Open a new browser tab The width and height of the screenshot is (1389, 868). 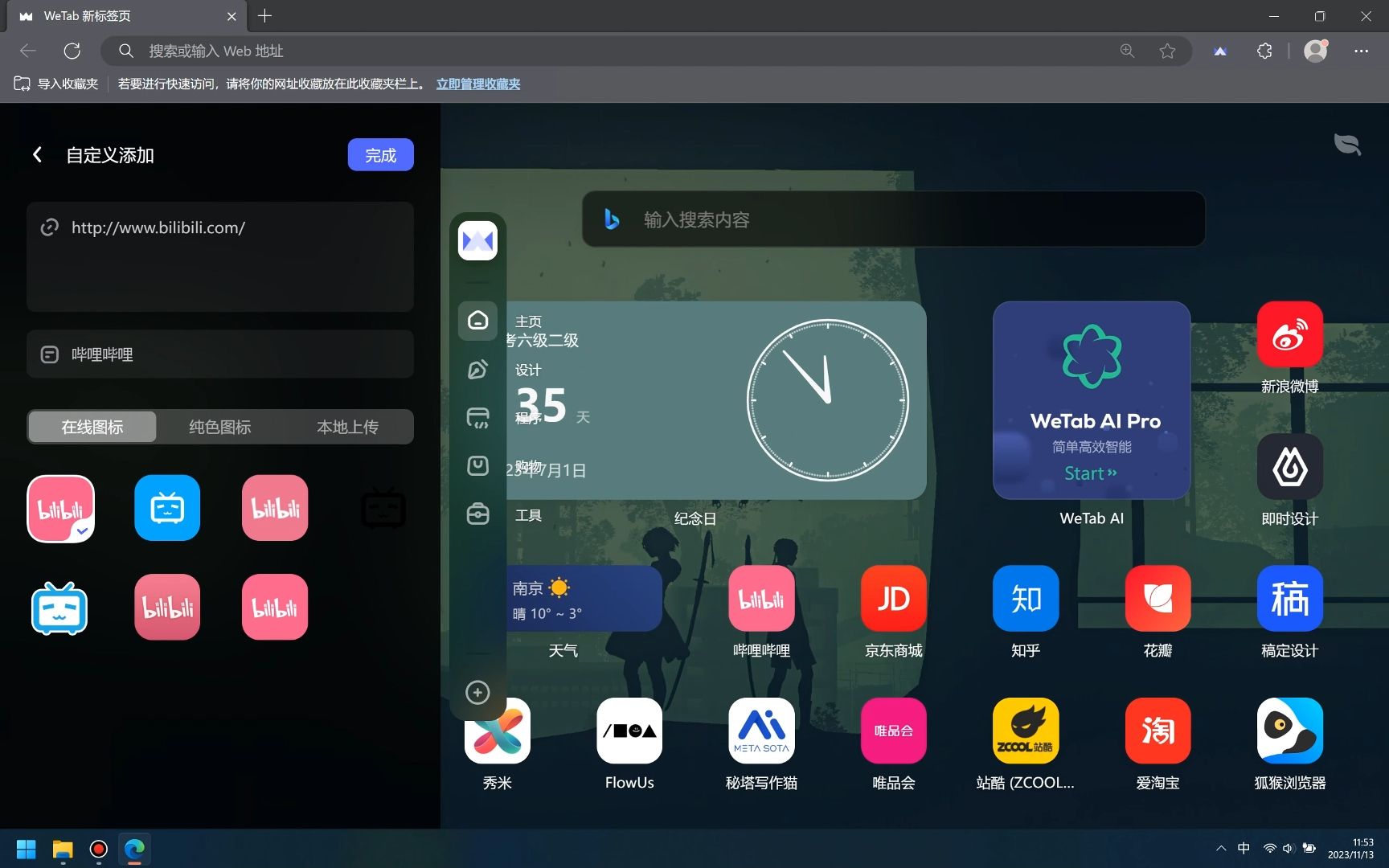[264, 15]
